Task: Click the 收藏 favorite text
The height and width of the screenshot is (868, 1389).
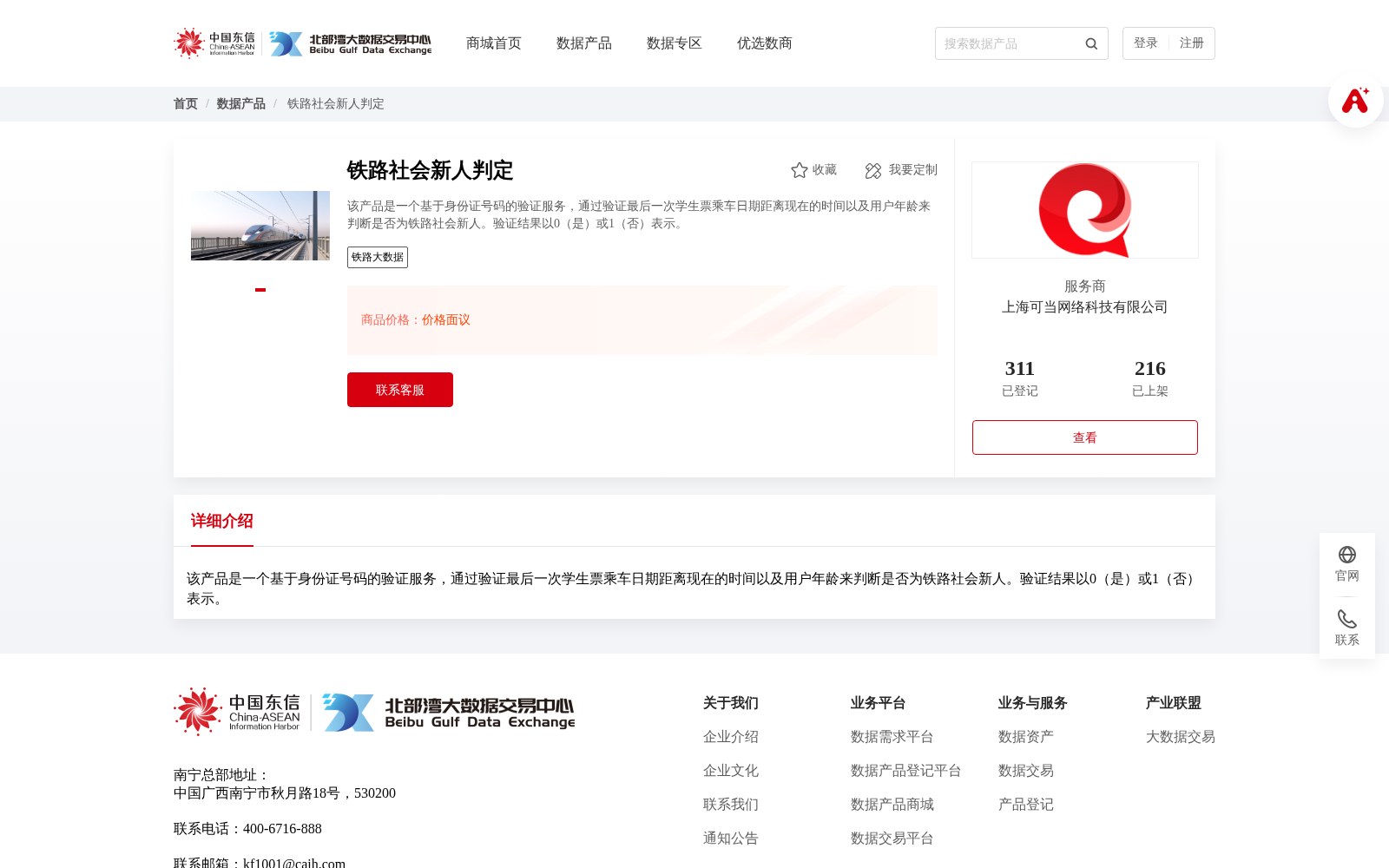Action: [x=825, y=170]
